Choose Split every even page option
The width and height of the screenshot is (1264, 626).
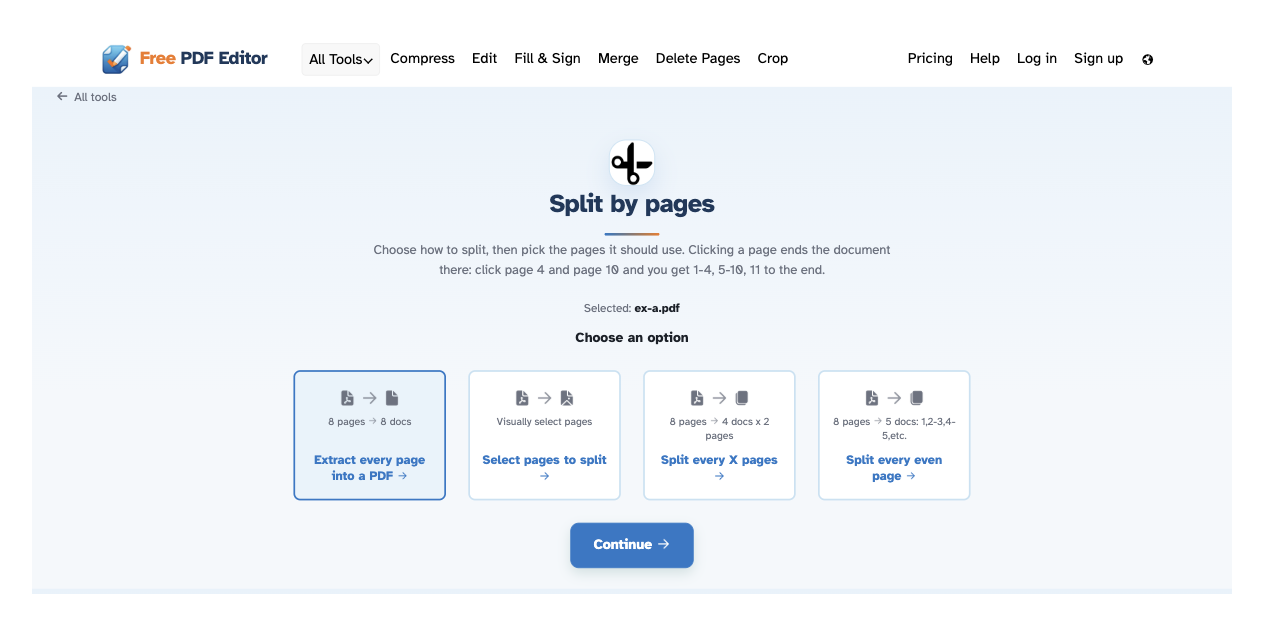[894, 435]
